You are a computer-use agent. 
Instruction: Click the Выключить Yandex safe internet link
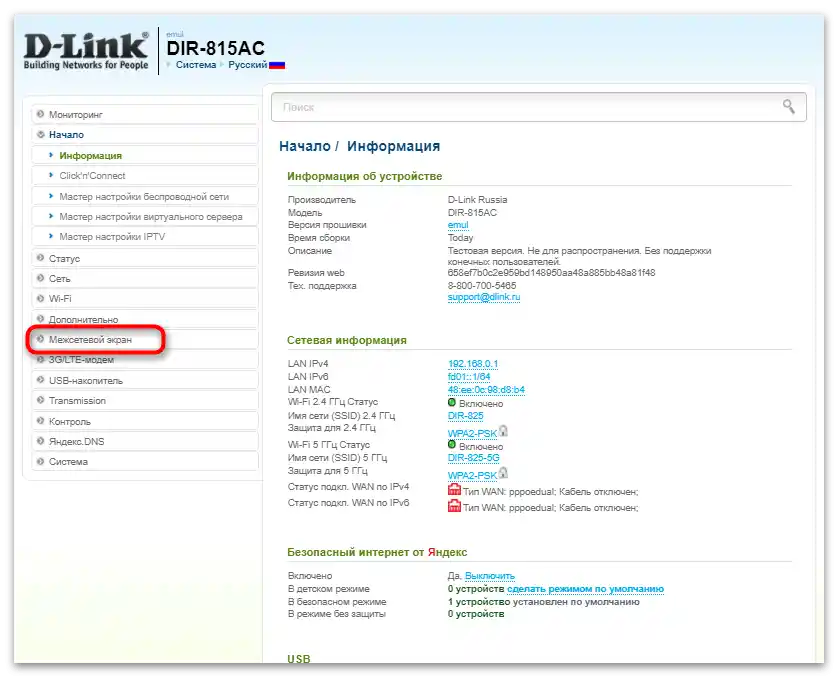pos(490,576)
